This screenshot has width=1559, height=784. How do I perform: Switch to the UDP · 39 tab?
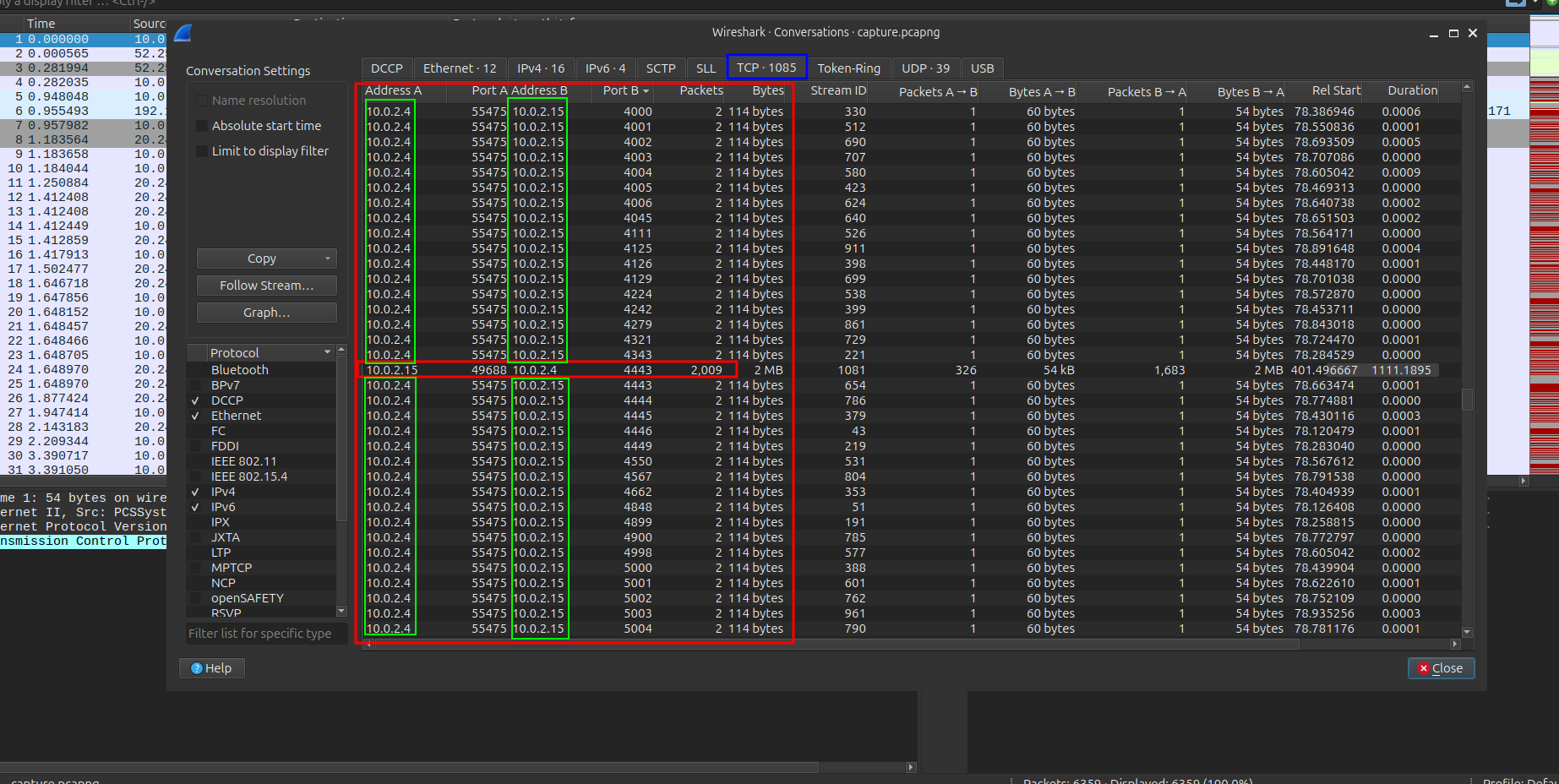pyautogui.click(x=925, y=68)
